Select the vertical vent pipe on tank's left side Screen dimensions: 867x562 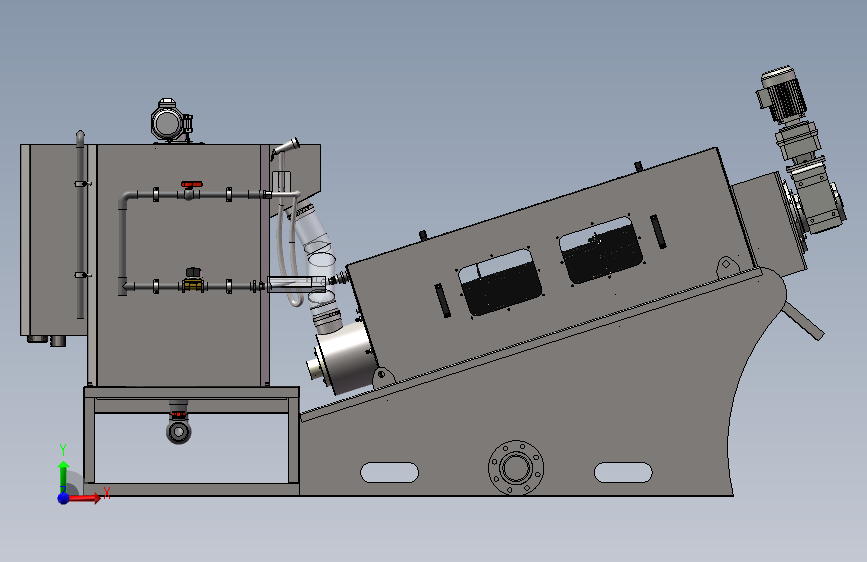click(x=81, y=225)
